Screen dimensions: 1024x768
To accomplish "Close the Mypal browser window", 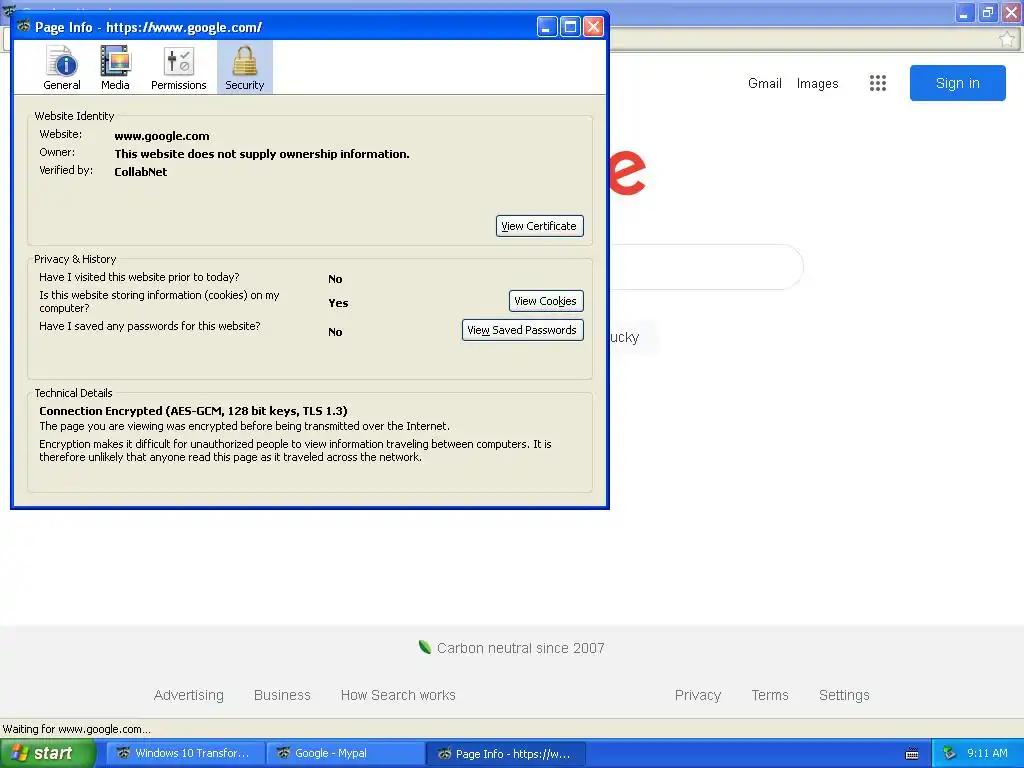I will 1012,12.
